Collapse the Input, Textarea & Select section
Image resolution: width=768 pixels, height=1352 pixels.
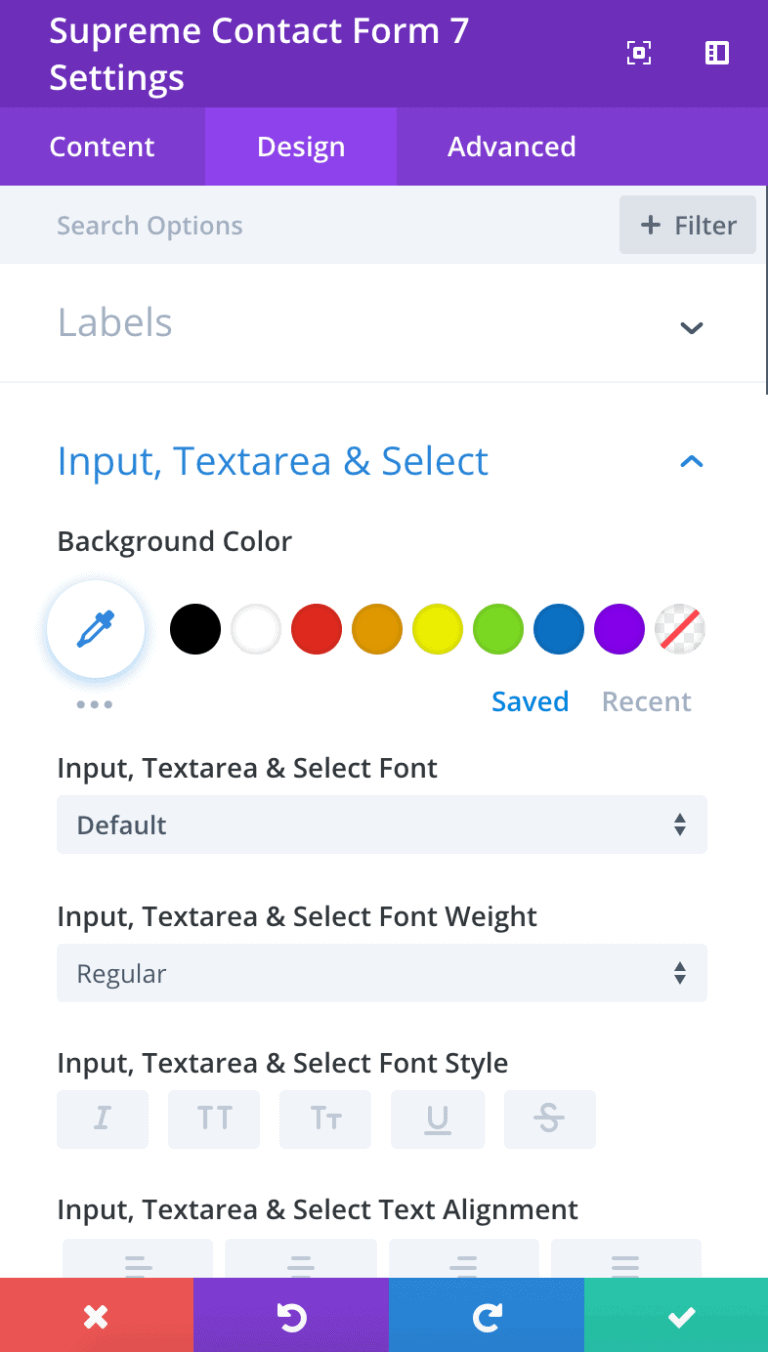click(x=691, y=461)
